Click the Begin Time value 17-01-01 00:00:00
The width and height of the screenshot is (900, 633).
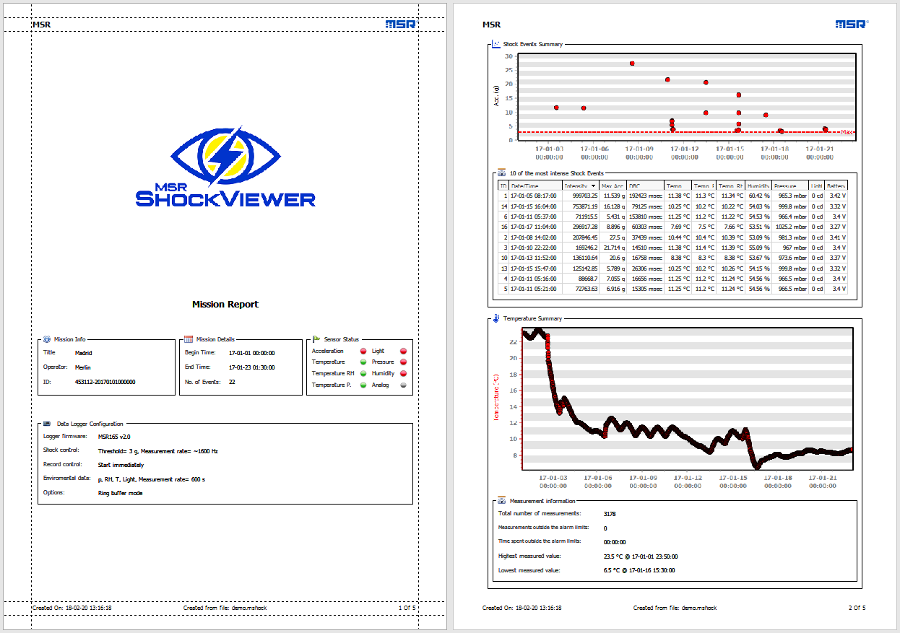click(252, 353)
